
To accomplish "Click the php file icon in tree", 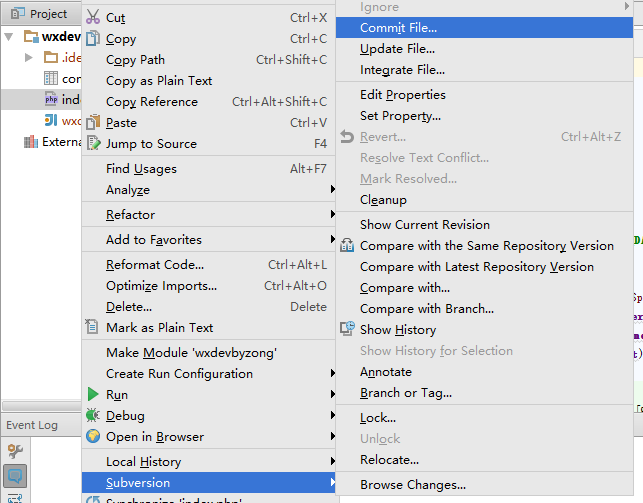I will point(51,99).
